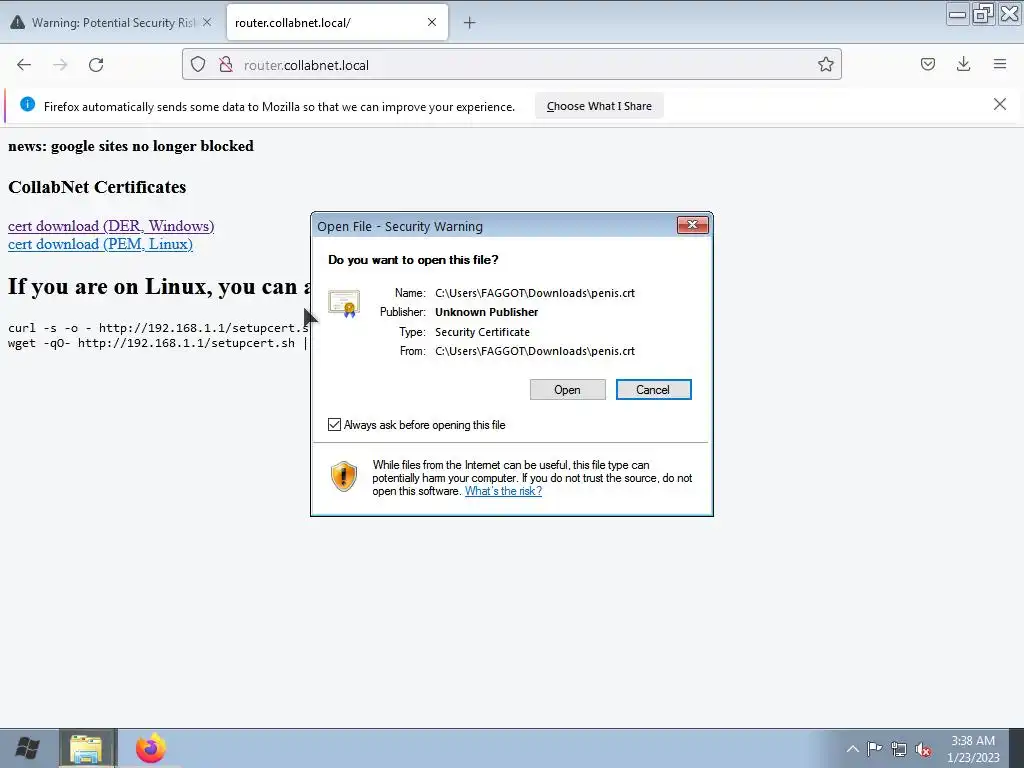Open the taskbar clock showing 3:38 AM
The width and height of the screenshot is (1024, 768).
[x=973, y=748]
